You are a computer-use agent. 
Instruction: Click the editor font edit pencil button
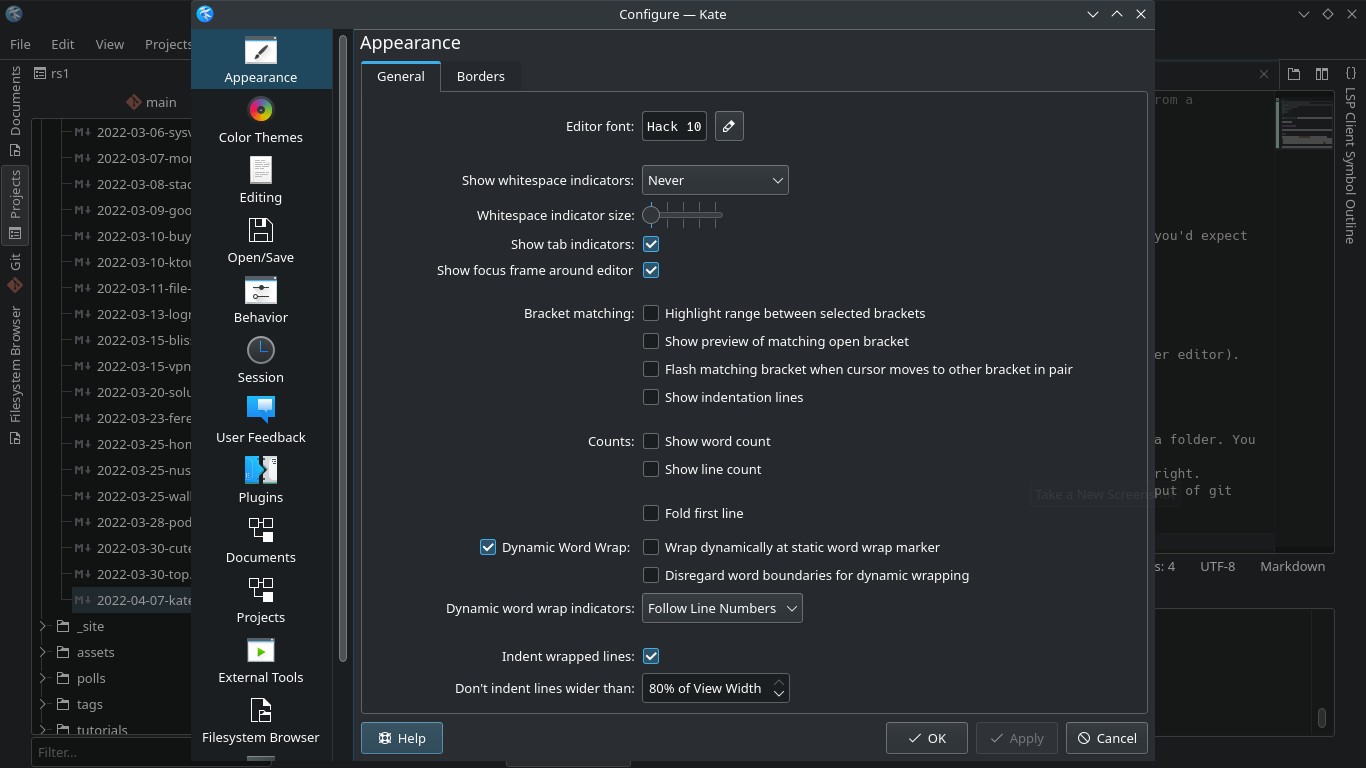click(729, 126)
